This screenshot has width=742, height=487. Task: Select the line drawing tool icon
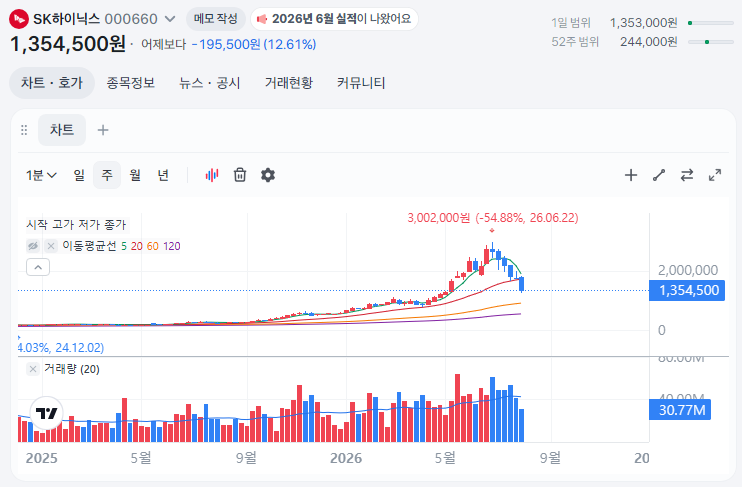click(x=659, y=175)
